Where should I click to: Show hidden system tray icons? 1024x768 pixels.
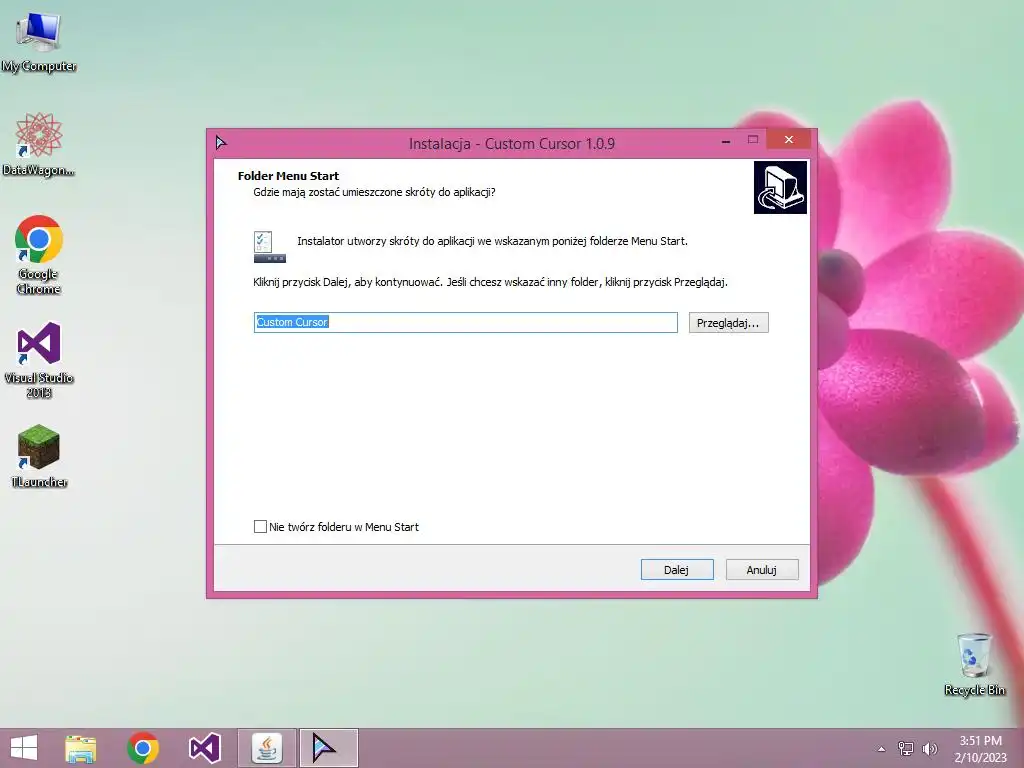(x=882, y=749)
